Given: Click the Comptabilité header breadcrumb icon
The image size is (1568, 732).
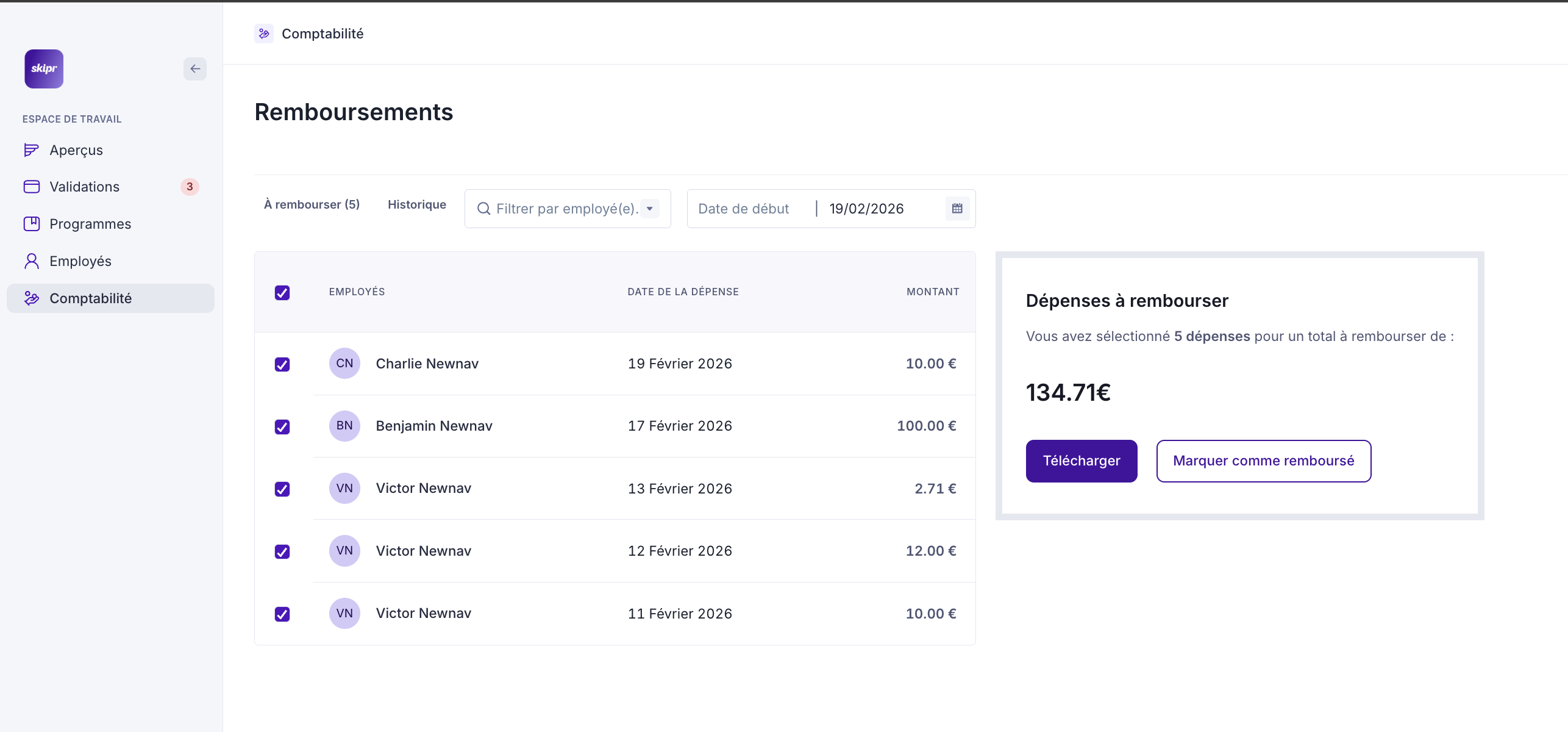Looking at the screenshot, I should coord(264,34).
